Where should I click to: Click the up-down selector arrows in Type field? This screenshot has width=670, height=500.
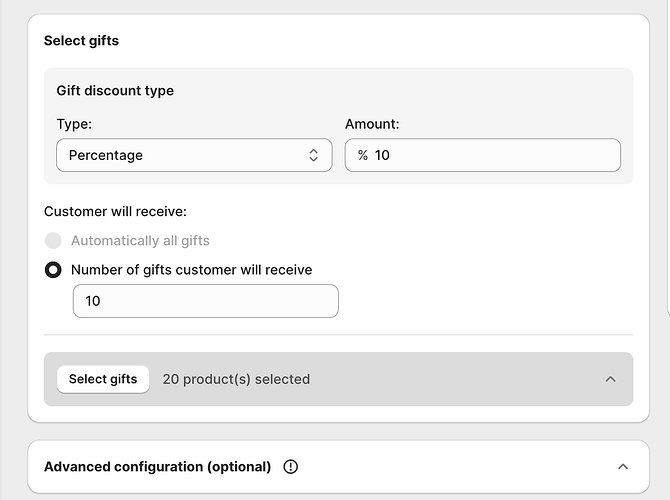coord(313,155)
